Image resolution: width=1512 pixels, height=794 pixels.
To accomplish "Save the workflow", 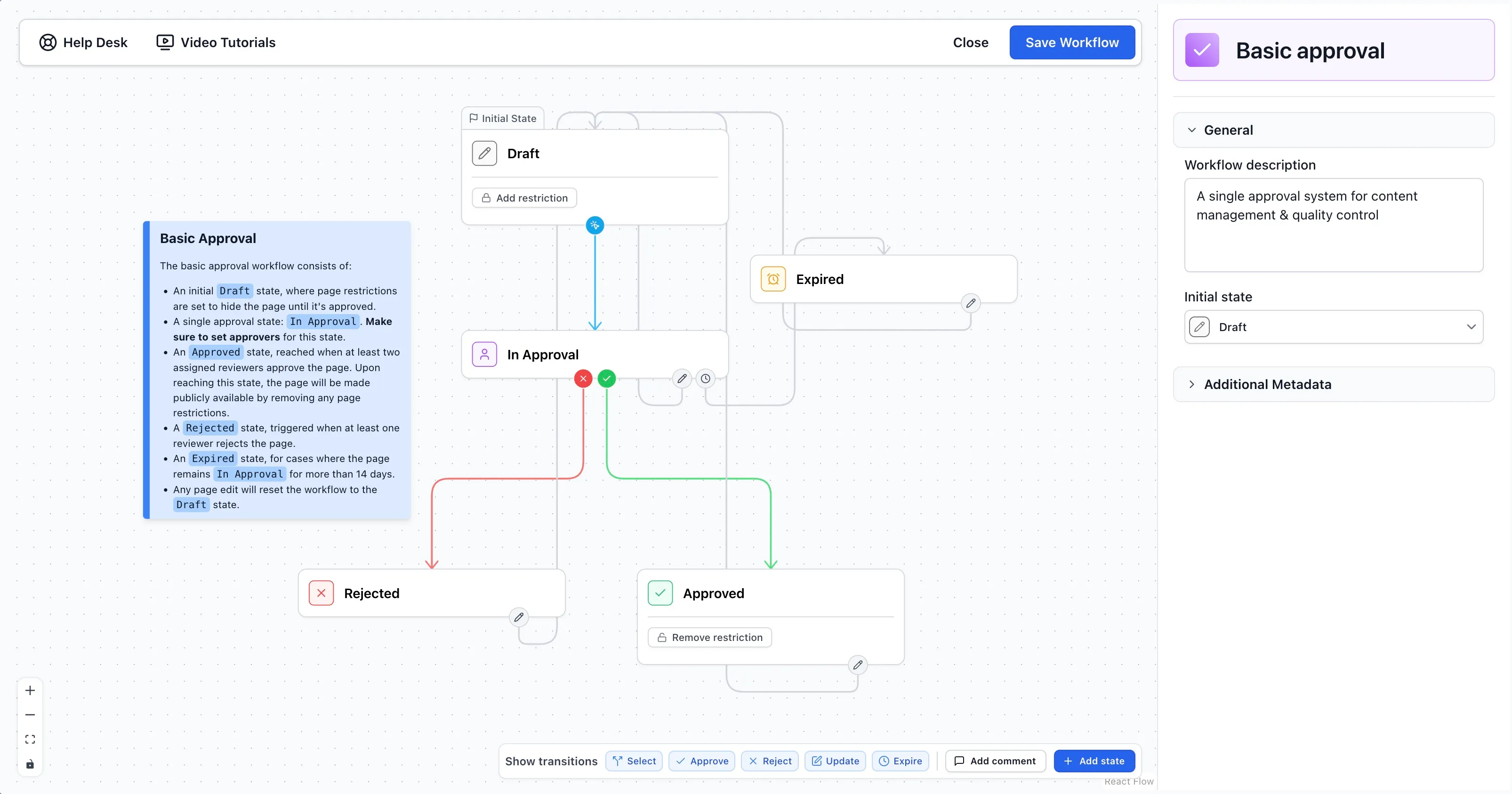I will point(1072,42).
